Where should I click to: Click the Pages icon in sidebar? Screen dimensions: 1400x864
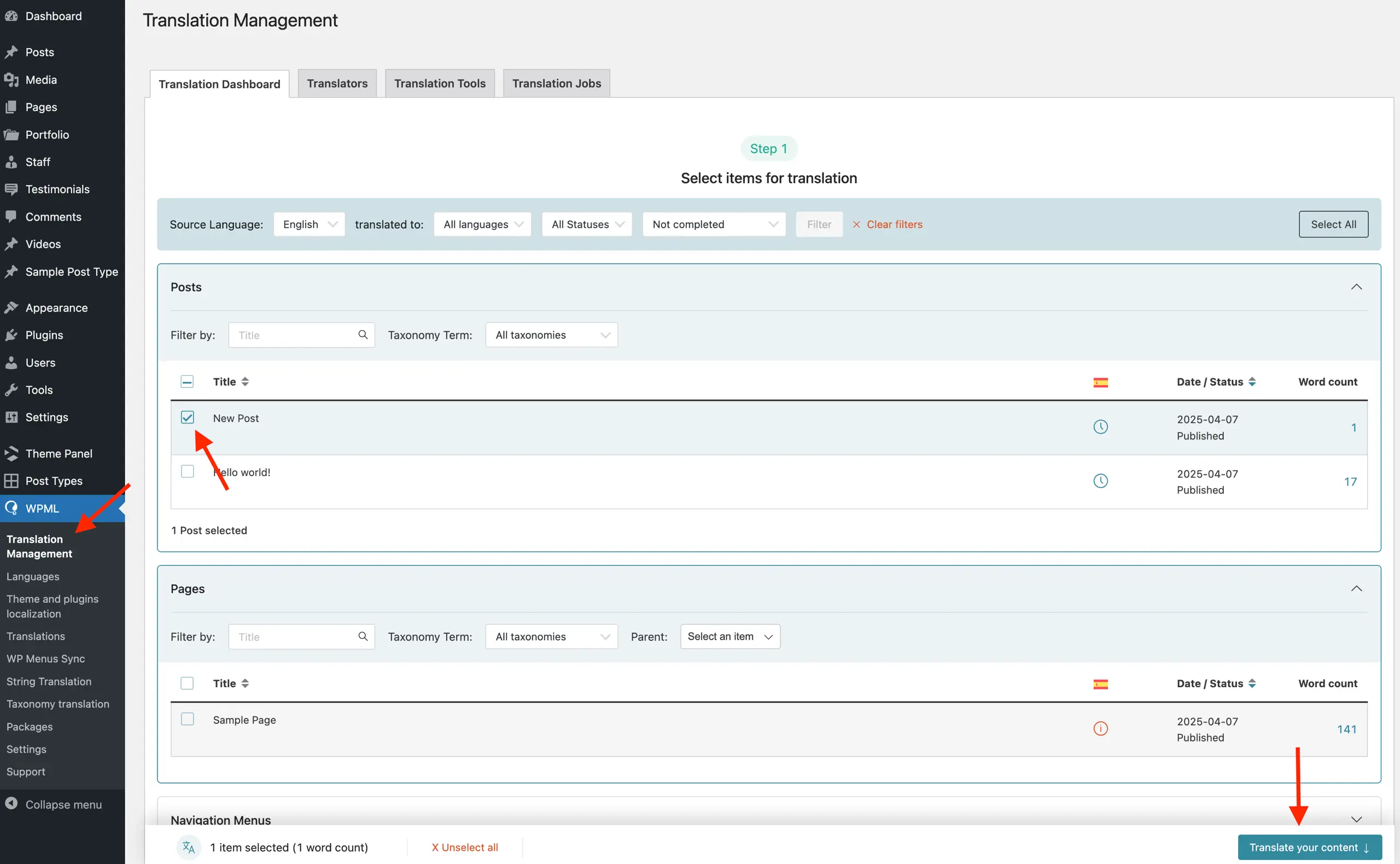click(x=11, y=107)
